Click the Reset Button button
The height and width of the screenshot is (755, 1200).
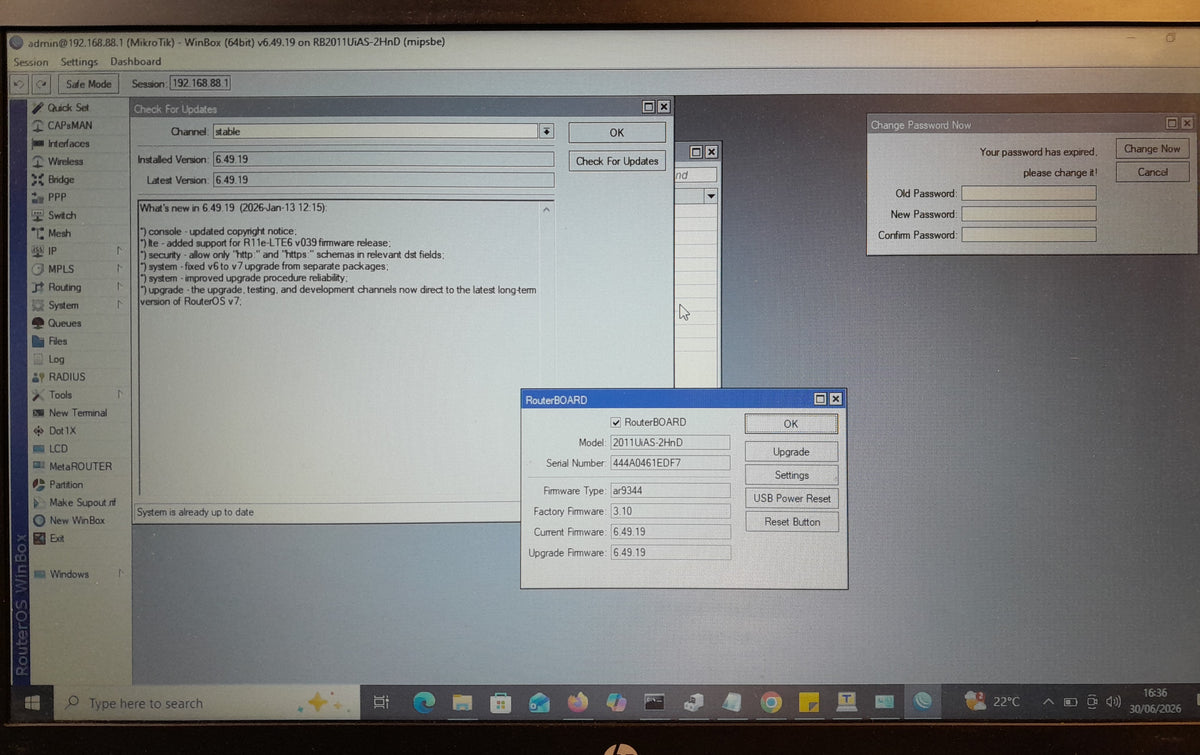click(791, 521)
